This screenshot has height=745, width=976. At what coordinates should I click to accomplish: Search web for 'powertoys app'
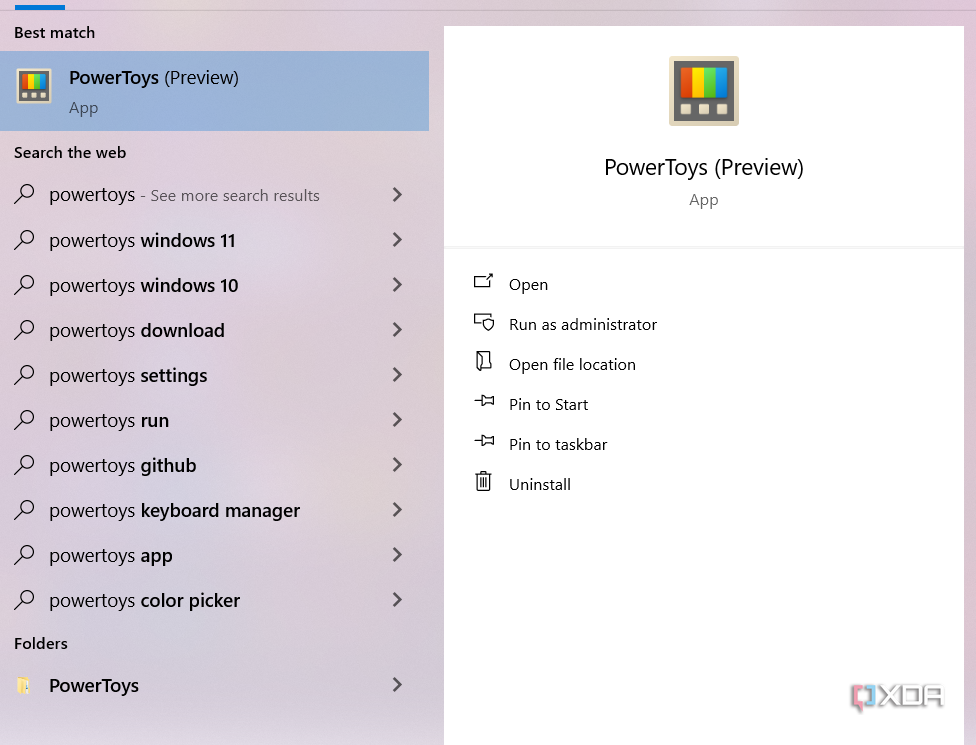[x=214, y=555]
